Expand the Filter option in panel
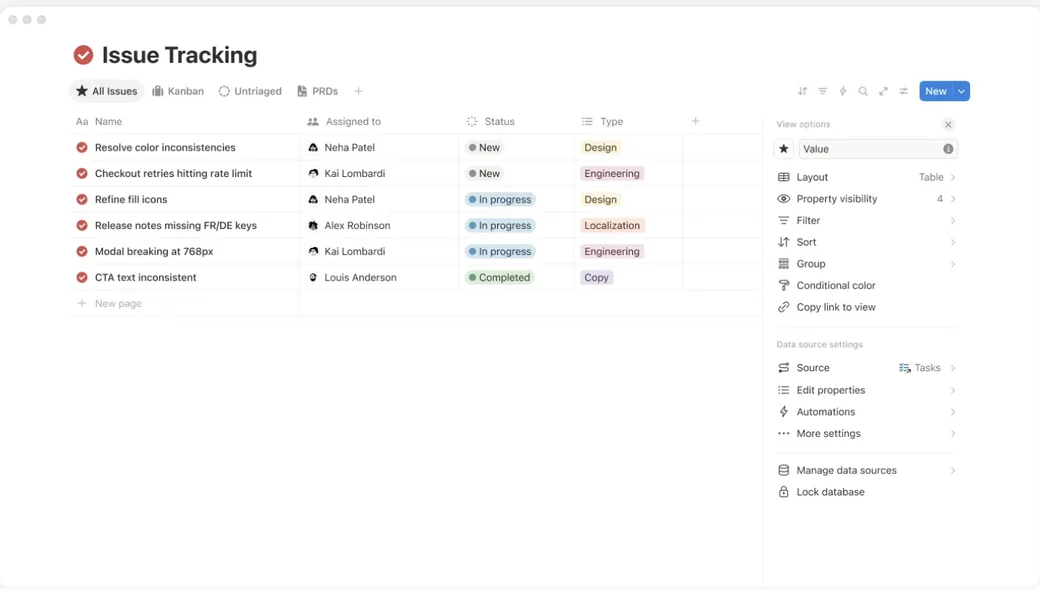This screenshot has width=1040, height=591. 866,220
